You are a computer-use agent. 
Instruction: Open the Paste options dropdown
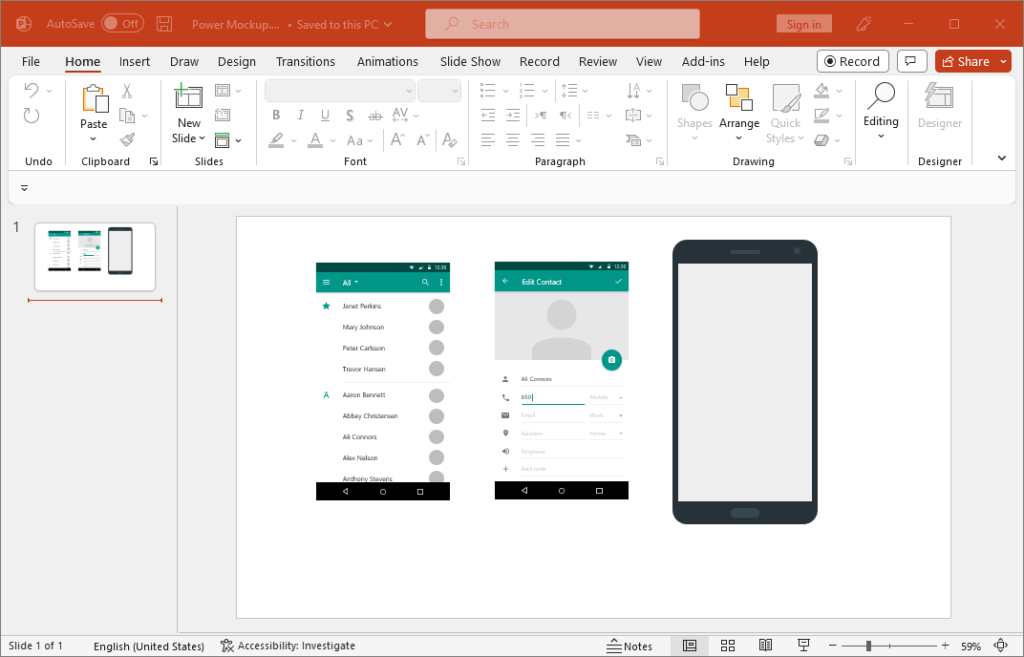click(93, 139)
